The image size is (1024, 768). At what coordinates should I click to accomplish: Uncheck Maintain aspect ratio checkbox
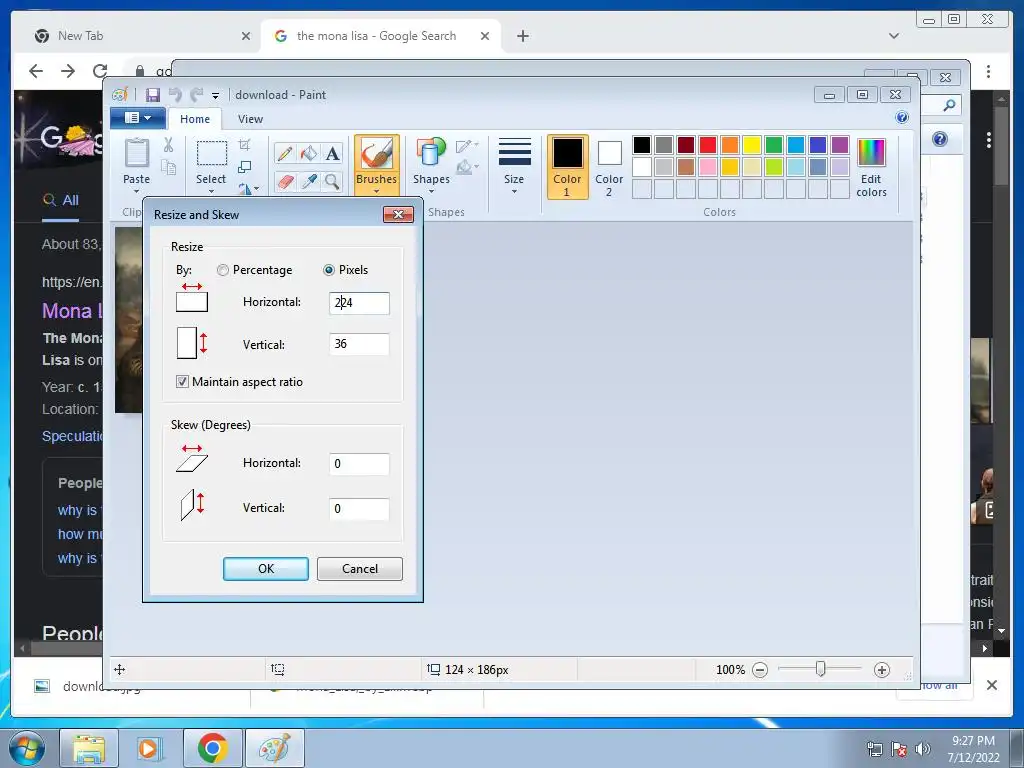point(182,381)
